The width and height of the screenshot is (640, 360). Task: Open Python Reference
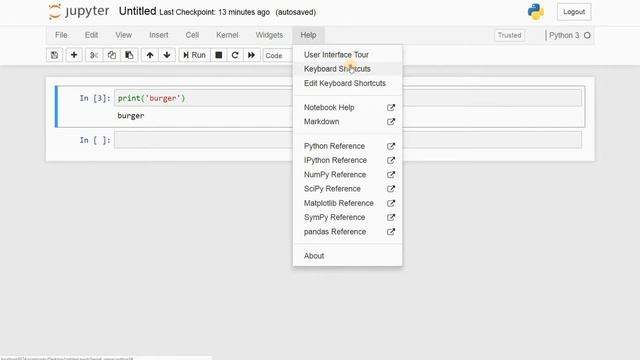point(347,146)
